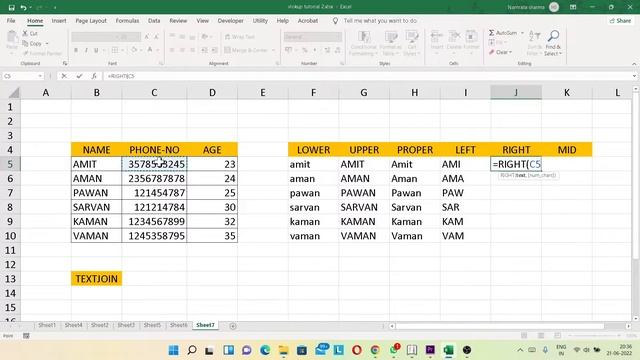The image size is (640, 360).
Task: Click age cell with 32
Action: tap(212, 222)
